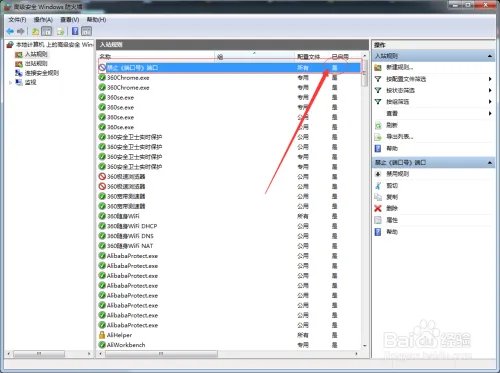Click the green check icon beside AliWorkbench

[102, 345]
